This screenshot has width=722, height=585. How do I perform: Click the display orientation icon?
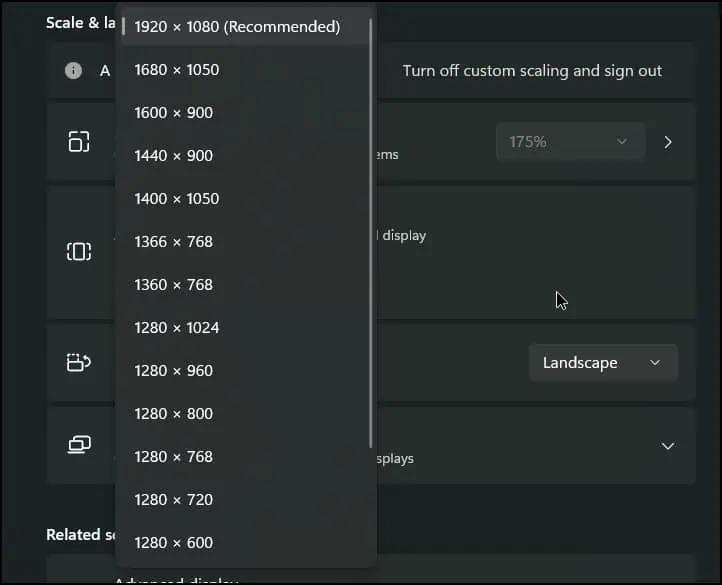tap(78, 362)
